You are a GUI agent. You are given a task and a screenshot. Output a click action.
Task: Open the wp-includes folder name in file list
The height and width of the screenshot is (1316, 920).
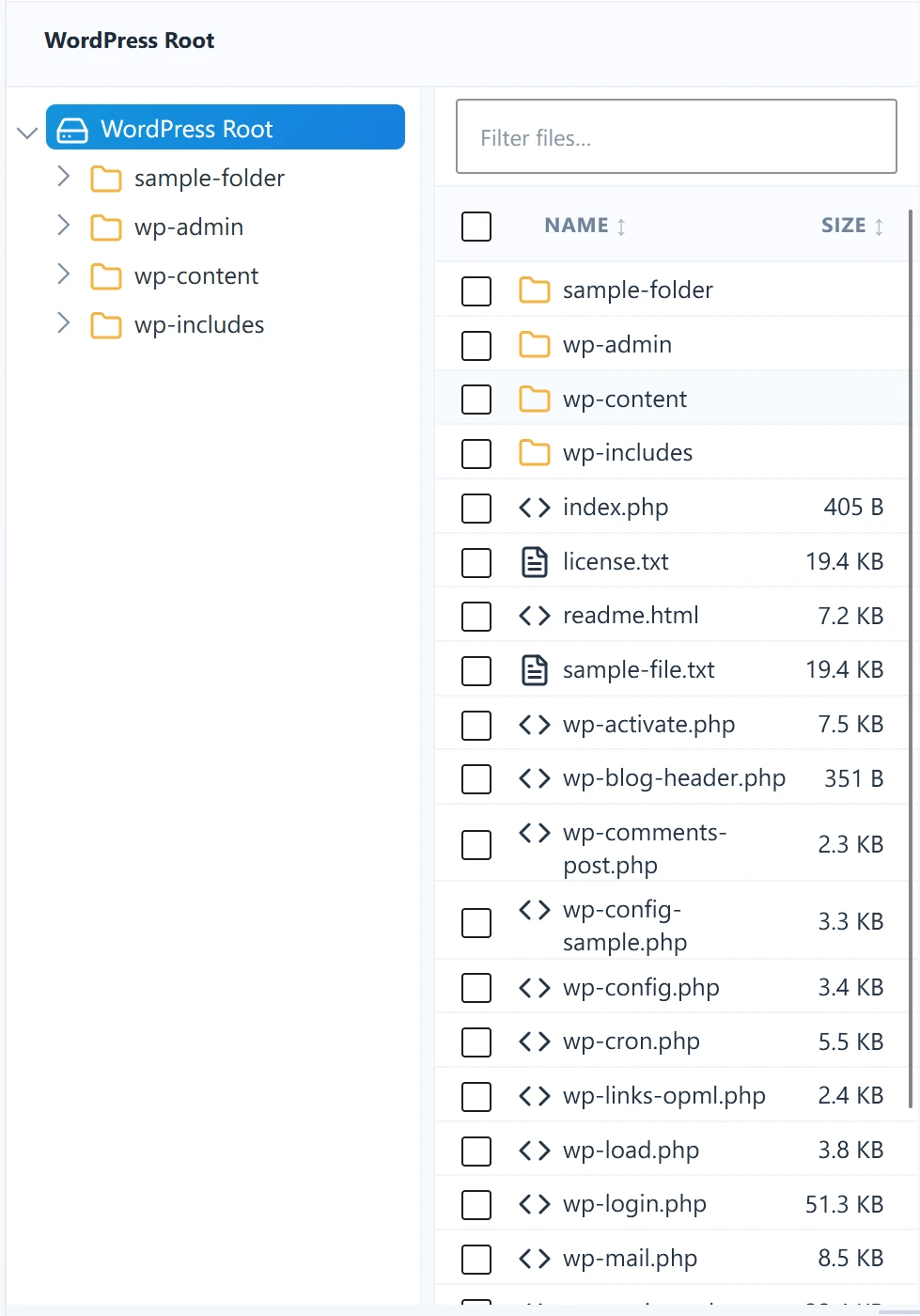pos(628,453)
